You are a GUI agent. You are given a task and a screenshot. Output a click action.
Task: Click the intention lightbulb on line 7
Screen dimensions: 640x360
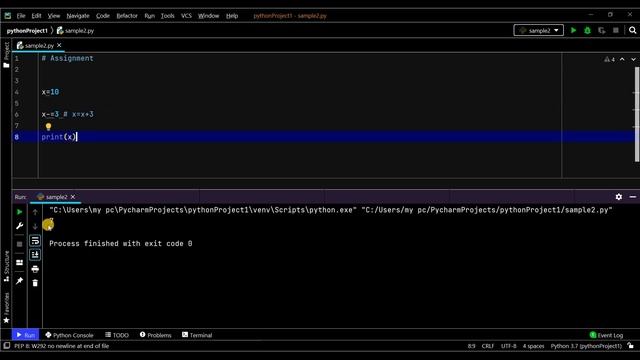tap(48, 127)
